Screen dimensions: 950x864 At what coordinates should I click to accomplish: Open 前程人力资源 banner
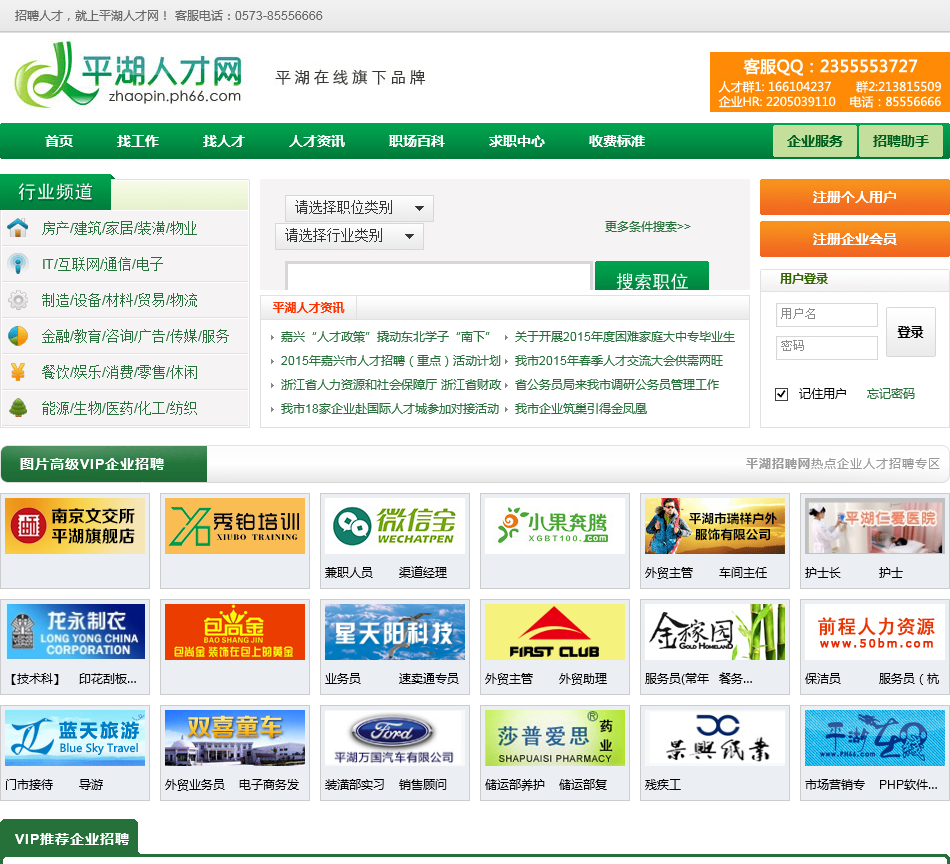pyautogui.click(x=875, y=631)
